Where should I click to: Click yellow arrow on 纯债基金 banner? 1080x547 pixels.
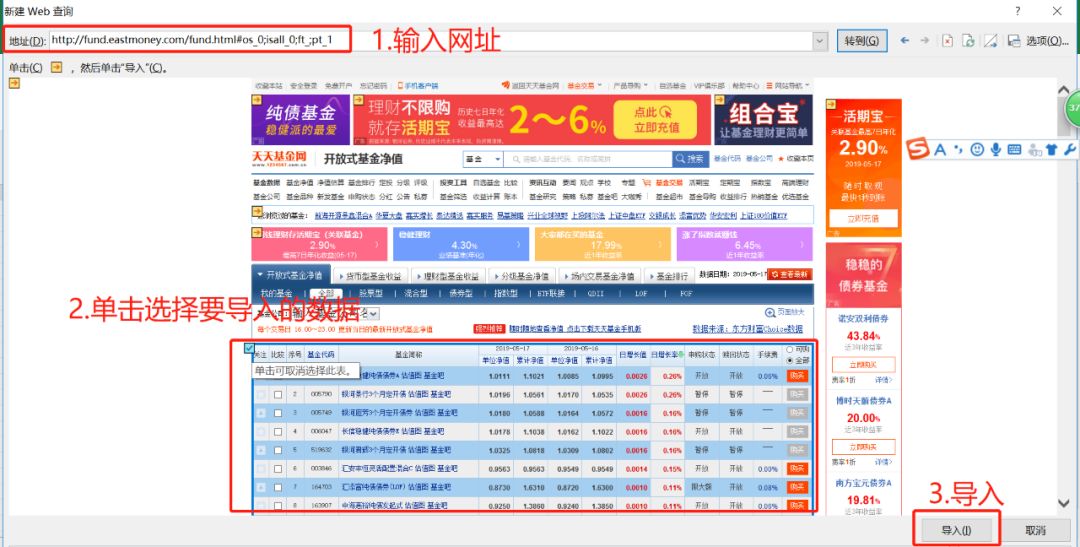[x=257, y=100]
